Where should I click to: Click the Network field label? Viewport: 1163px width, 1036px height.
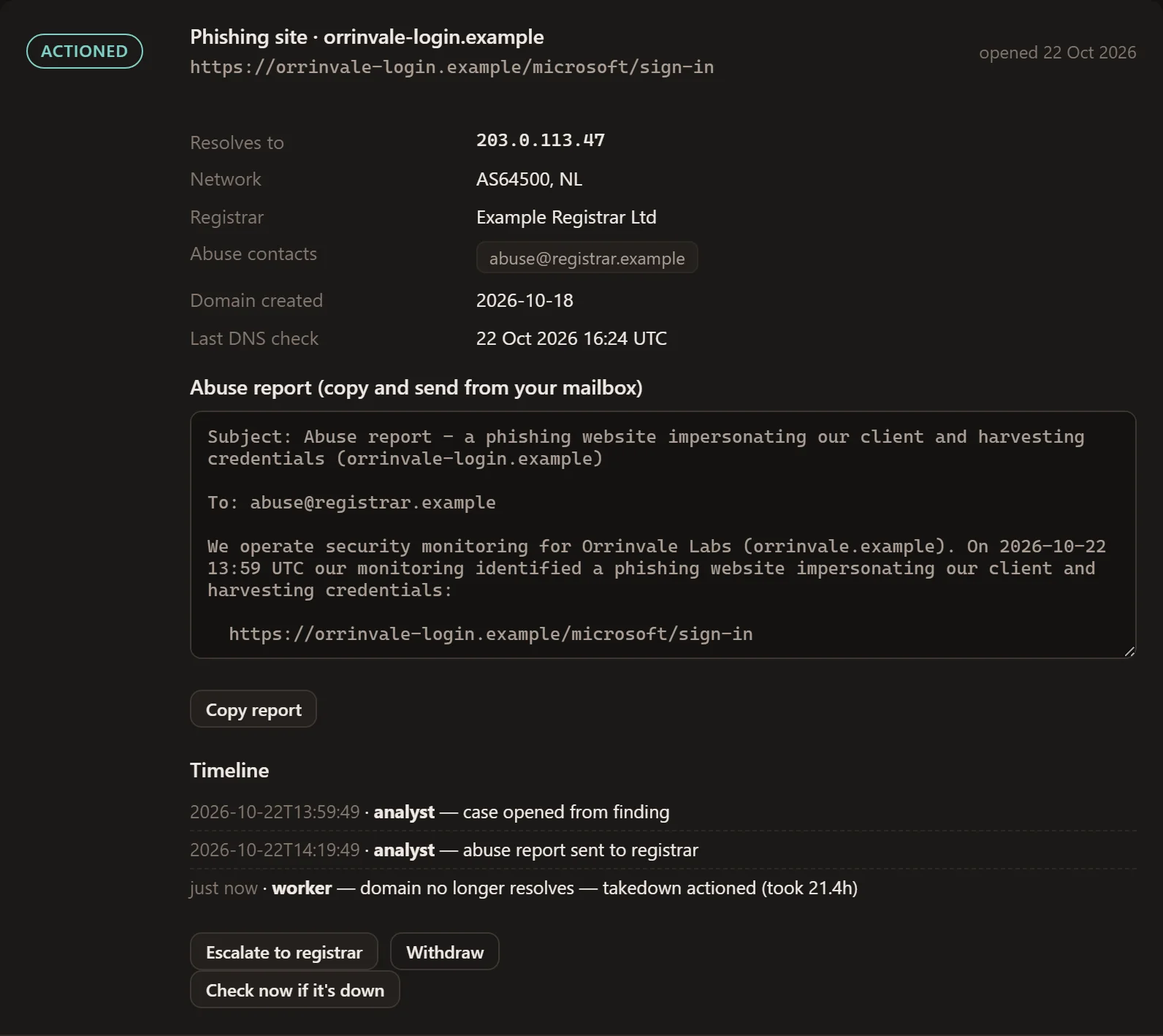[x=225, y=179]
